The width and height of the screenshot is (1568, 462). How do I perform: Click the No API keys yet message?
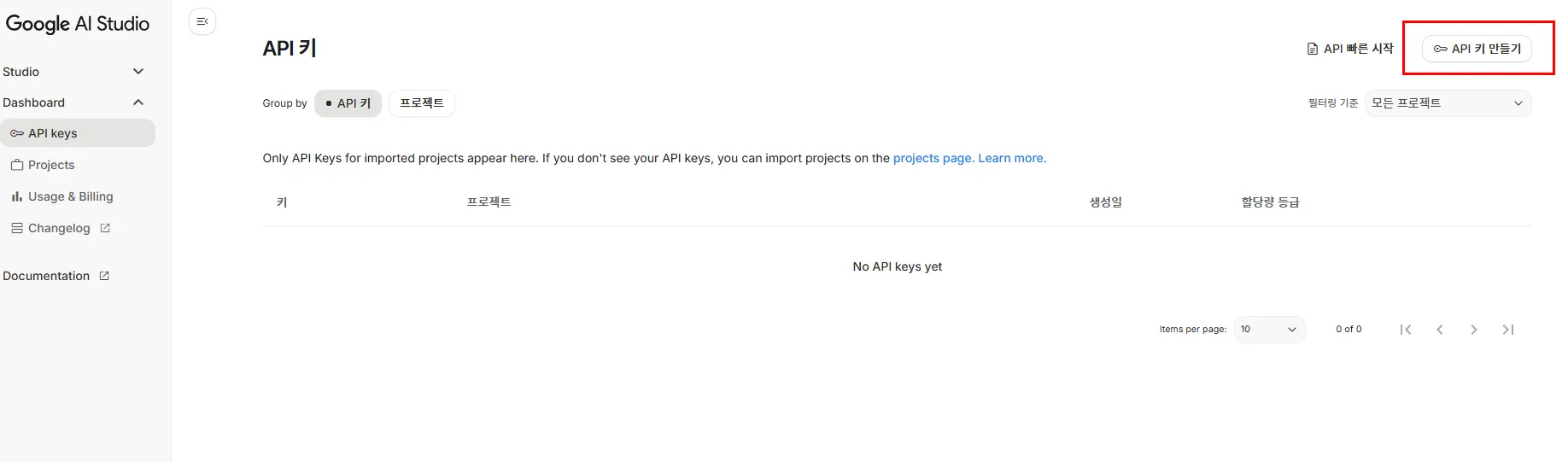coord(898,266)
